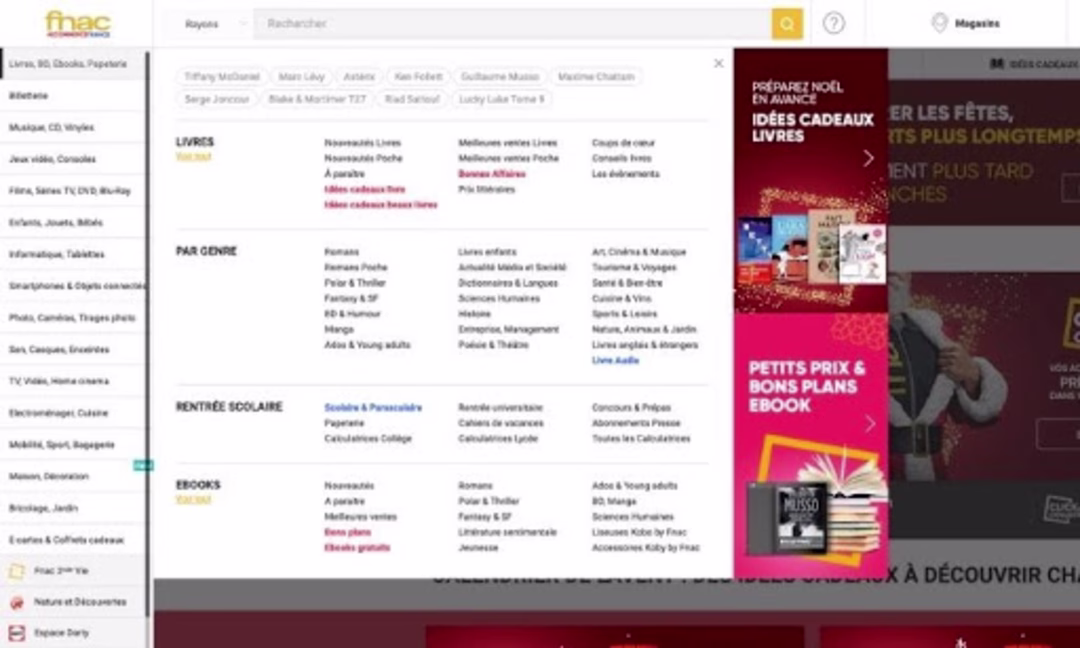Open Calculatrices Lycée link
The image size is (1080, 648).
pyautogui.click(x=497, y=439)
